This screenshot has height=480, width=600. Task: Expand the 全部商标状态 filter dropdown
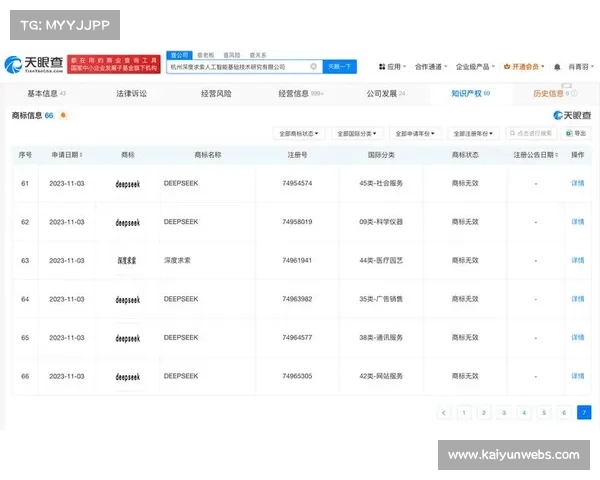298,133
